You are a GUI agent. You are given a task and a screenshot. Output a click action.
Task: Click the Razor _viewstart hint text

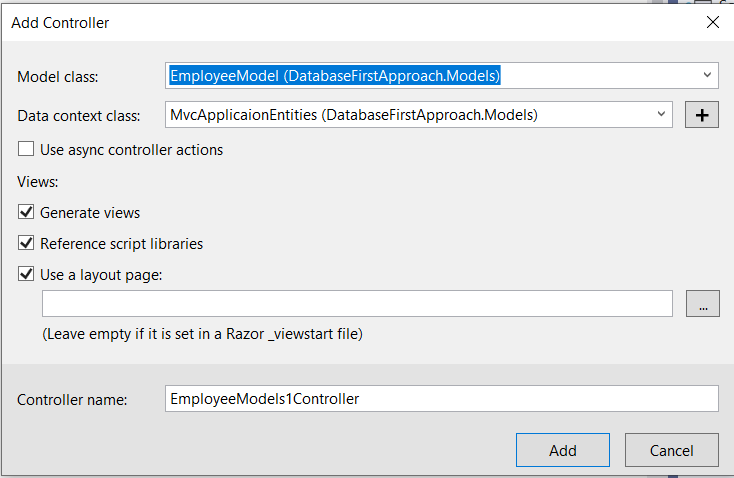pos(202,334)
